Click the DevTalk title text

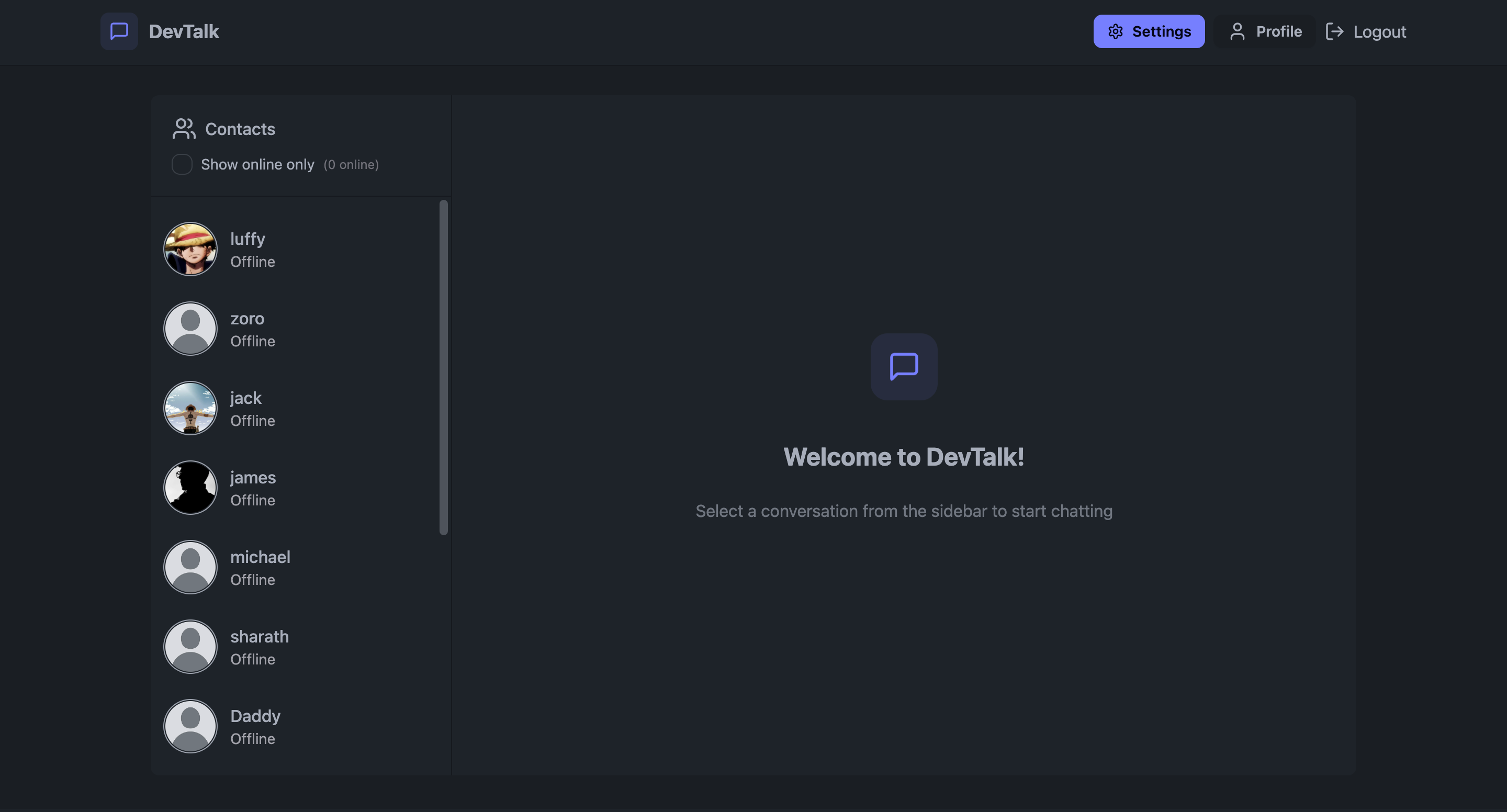point(184,31)
